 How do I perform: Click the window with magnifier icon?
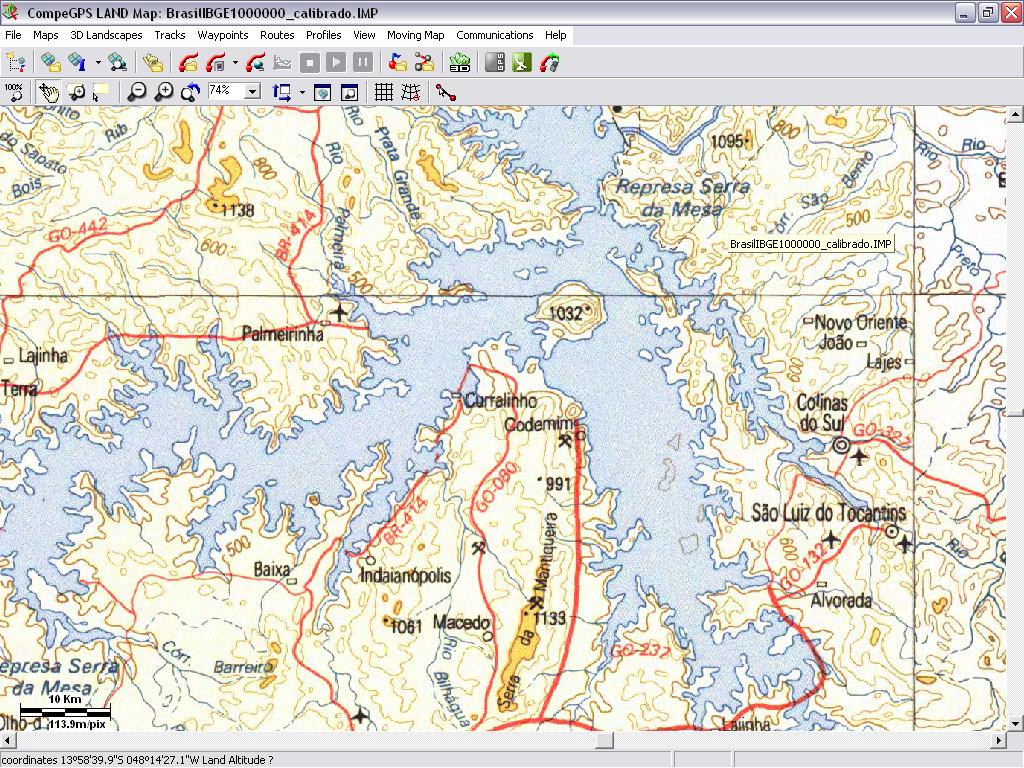(x=349, y=92)
